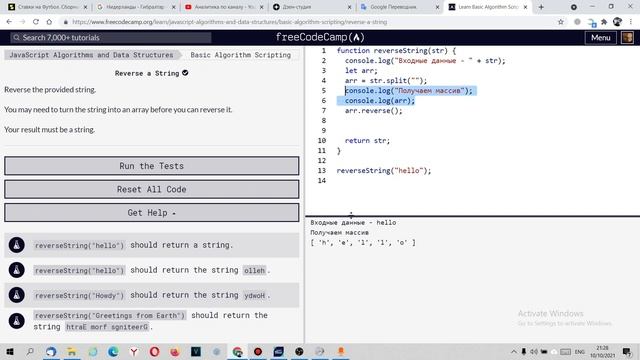Switch to the Аналитика по каналу YouTube tab

point(223,7)
